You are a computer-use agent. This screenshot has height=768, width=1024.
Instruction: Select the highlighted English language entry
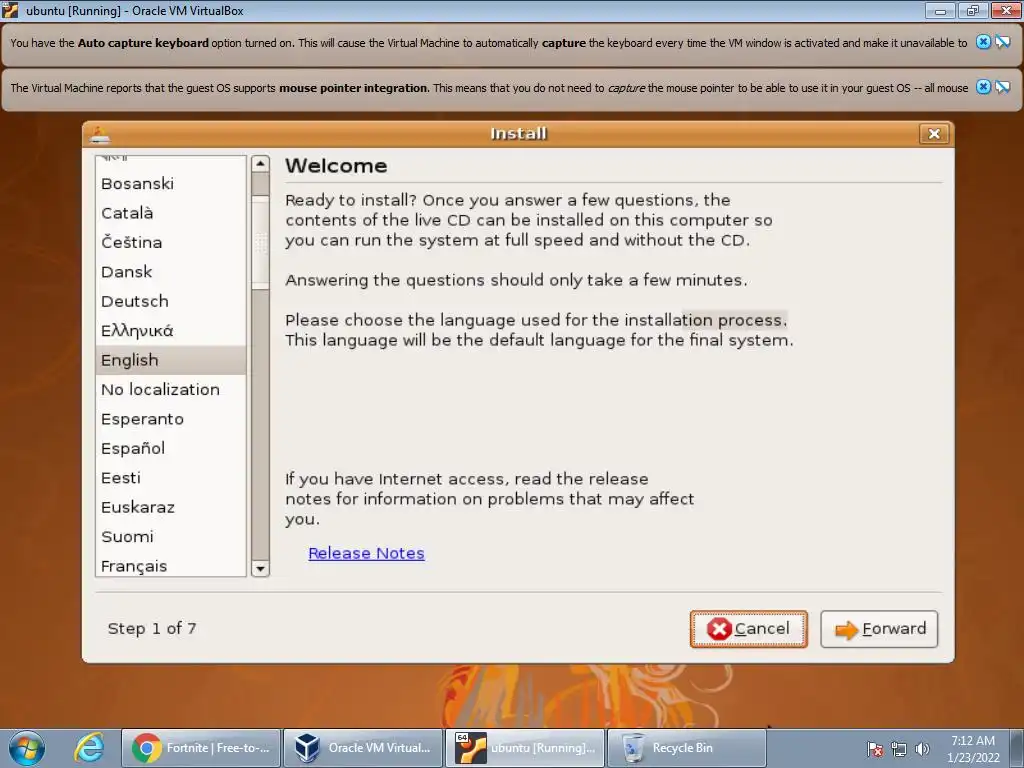(x=170, y=360)
